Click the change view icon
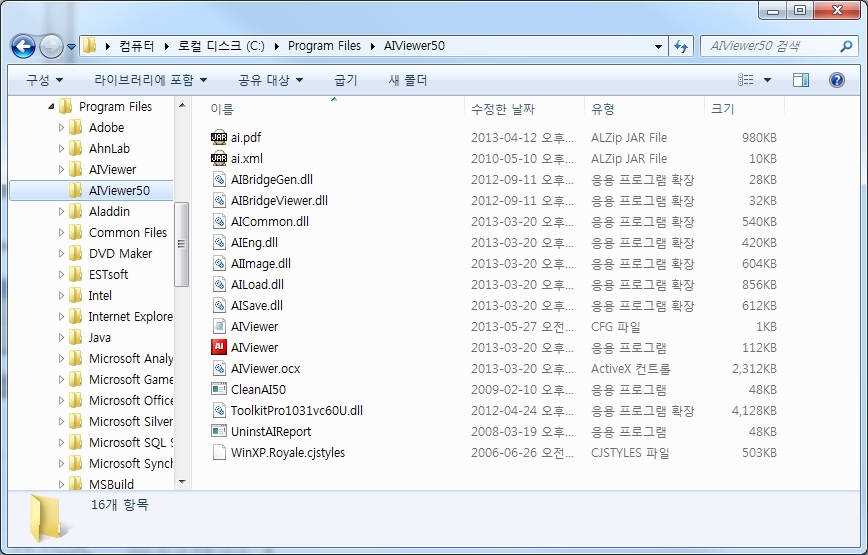 (746, 80)
